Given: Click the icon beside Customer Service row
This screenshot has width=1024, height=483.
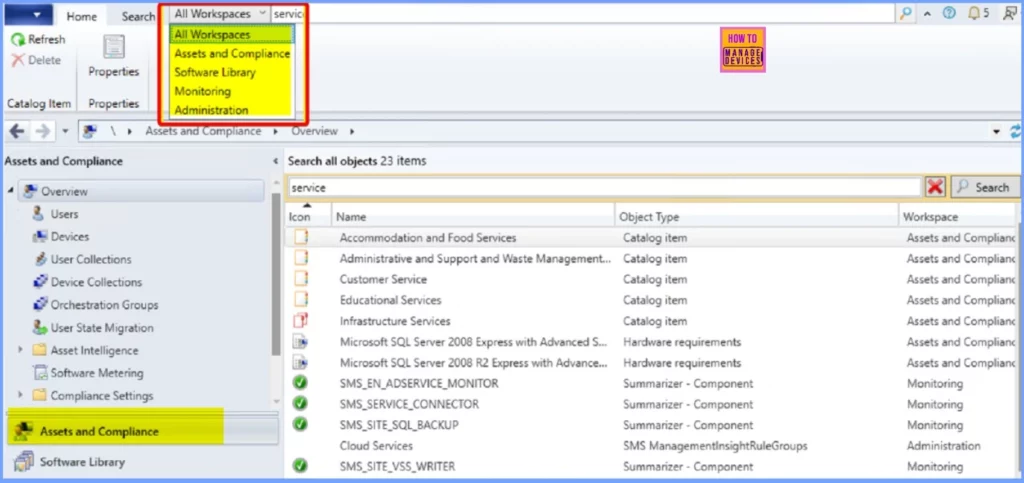Looking at the screenshot, I should pyautogui.click(x=300, y=279).
